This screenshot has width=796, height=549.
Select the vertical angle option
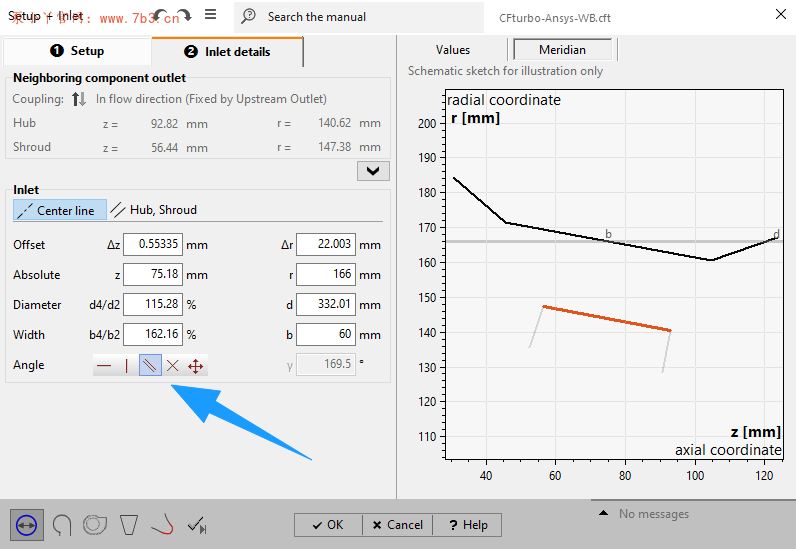127,365
